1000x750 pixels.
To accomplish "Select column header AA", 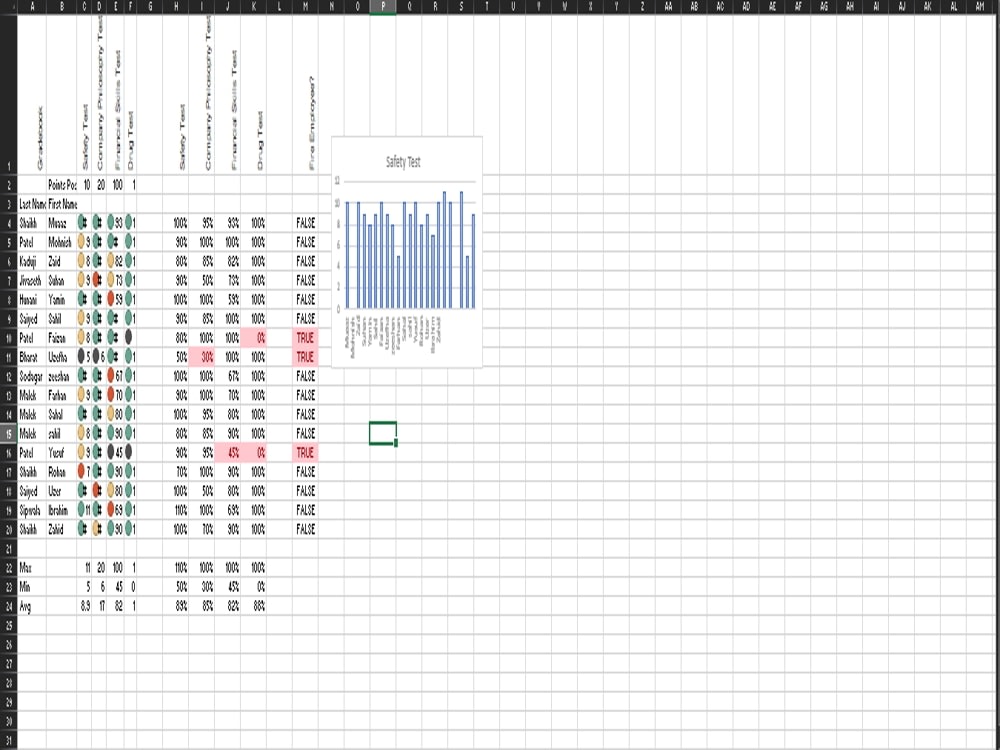I will pos(668,6).
